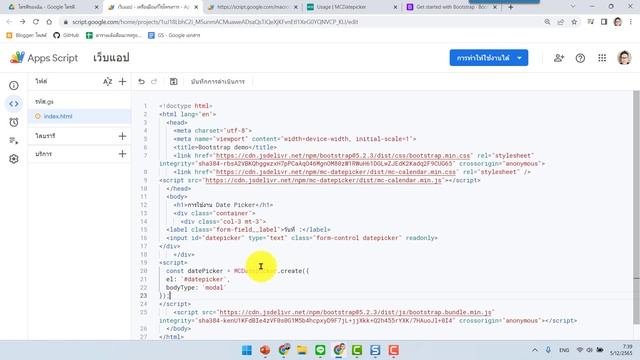Switch to the script.google.com/macros tab
The height and width of the screenshot is (360, 640).
(x=253, y=7)
